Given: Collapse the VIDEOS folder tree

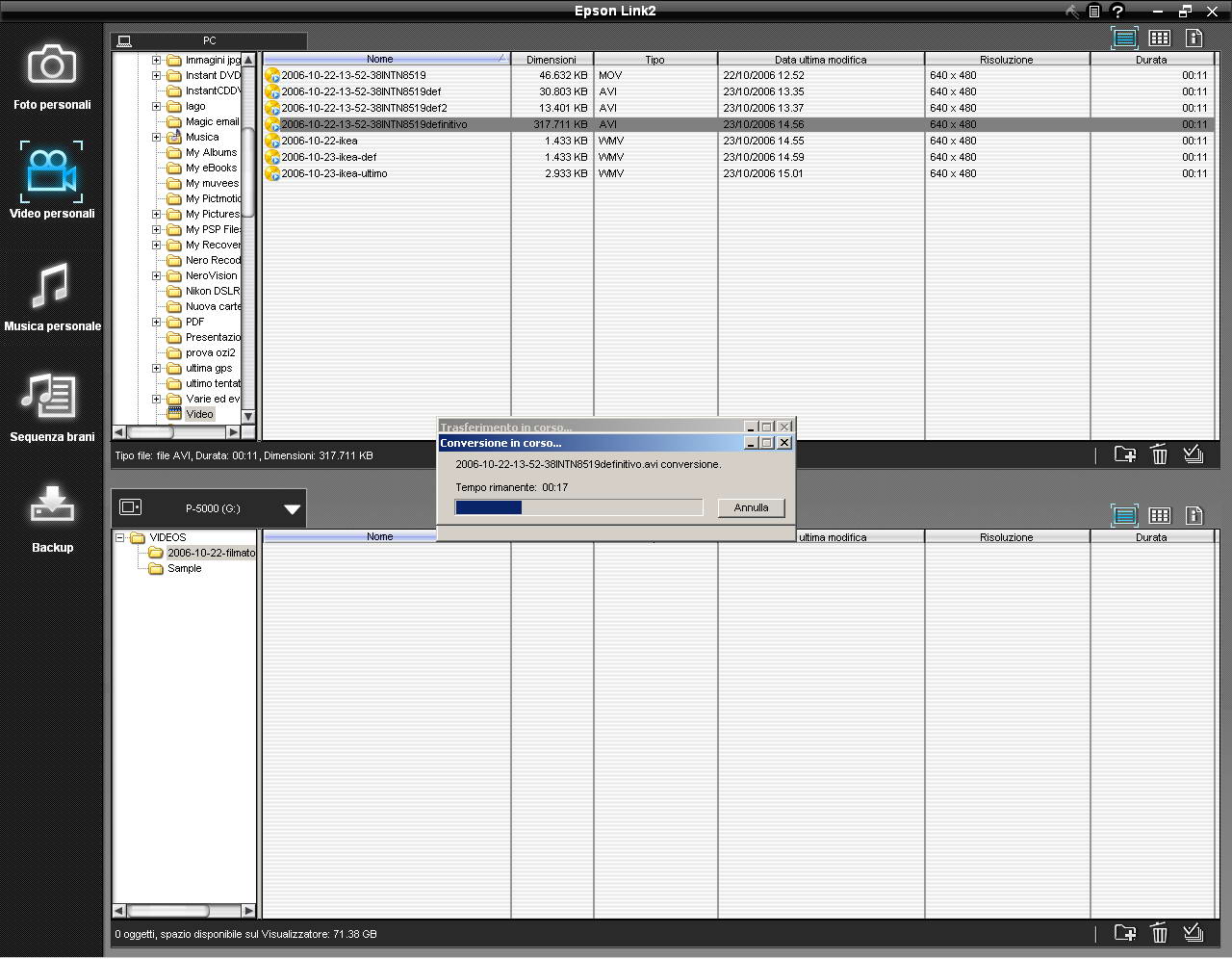Looking at the screenshot, I should tap(120, 537).
